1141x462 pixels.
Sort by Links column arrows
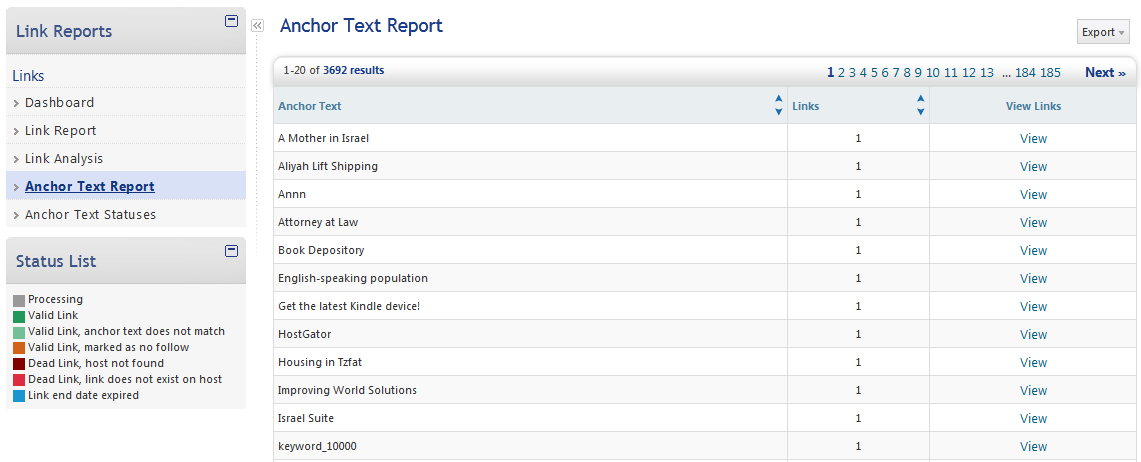[921, 105]
